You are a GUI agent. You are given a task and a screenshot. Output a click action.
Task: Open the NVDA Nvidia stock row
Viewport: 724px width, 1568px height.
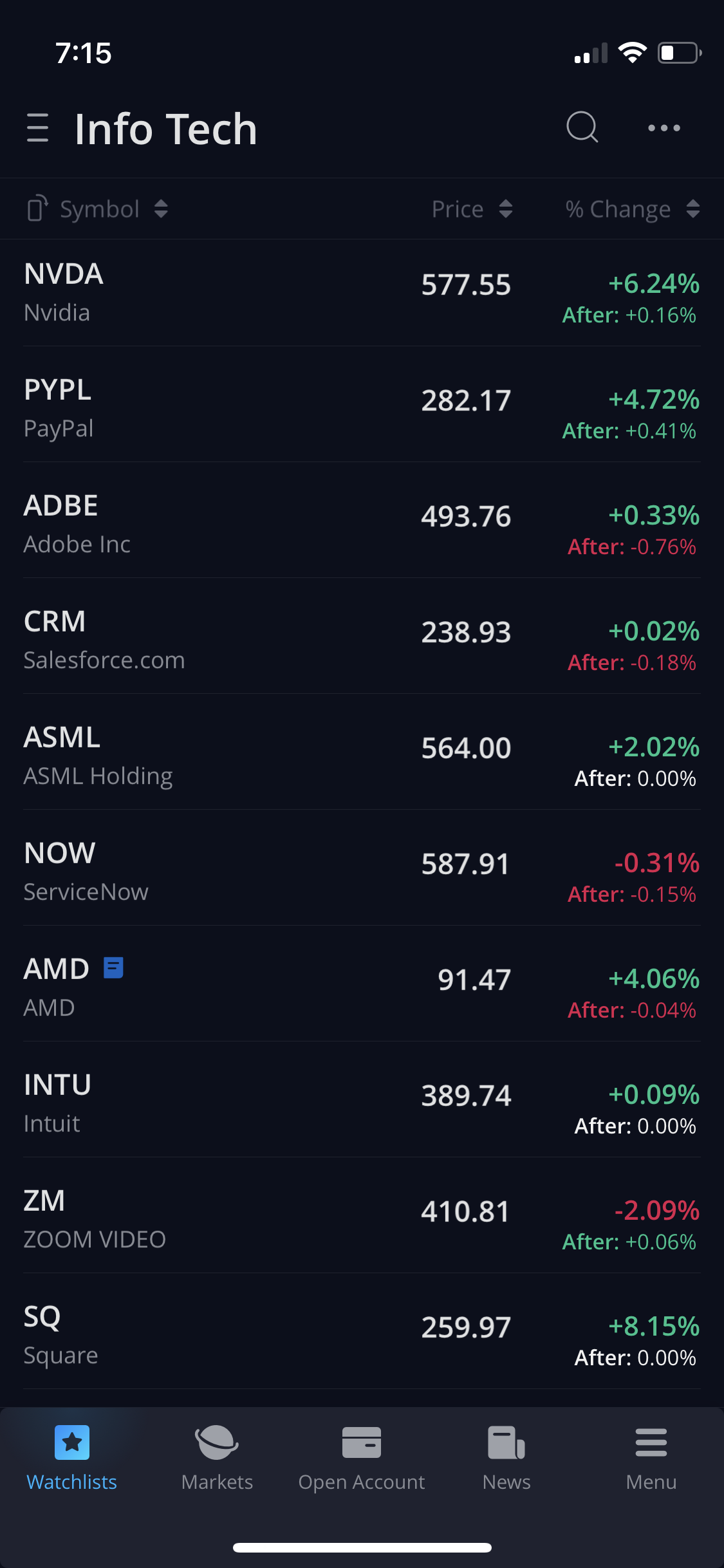(x=193, y=293)
